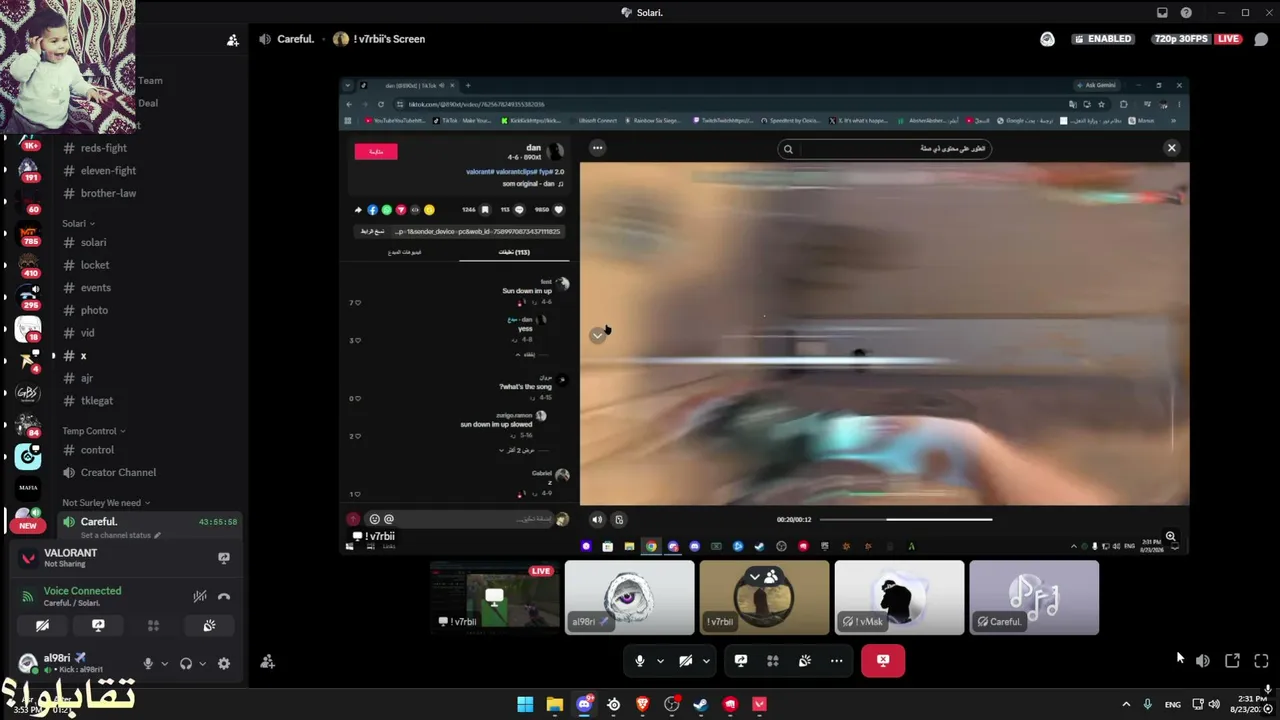Open Brave browser from the taskbar
Screen dimensions: 1280x720
pyautogui.click(x=643, y=704)
